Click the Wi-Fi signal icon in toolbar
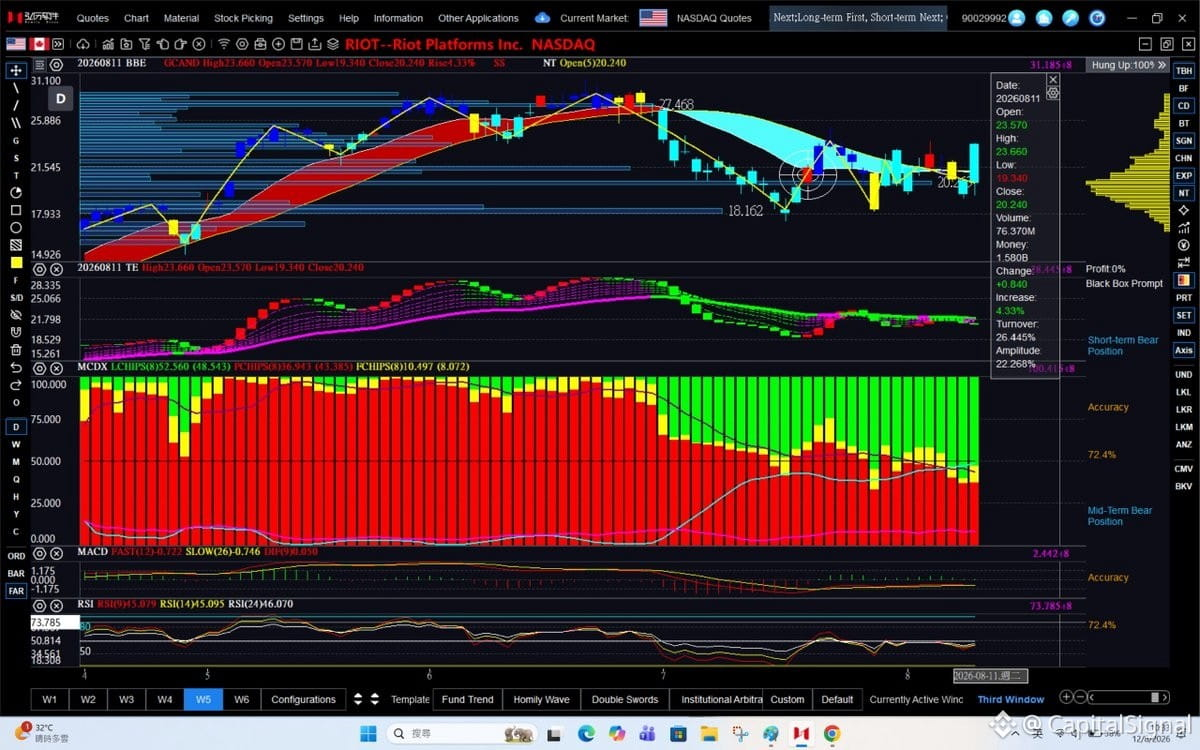The height and width of the screenshot is (750, 1200). (x=224, y=44)
